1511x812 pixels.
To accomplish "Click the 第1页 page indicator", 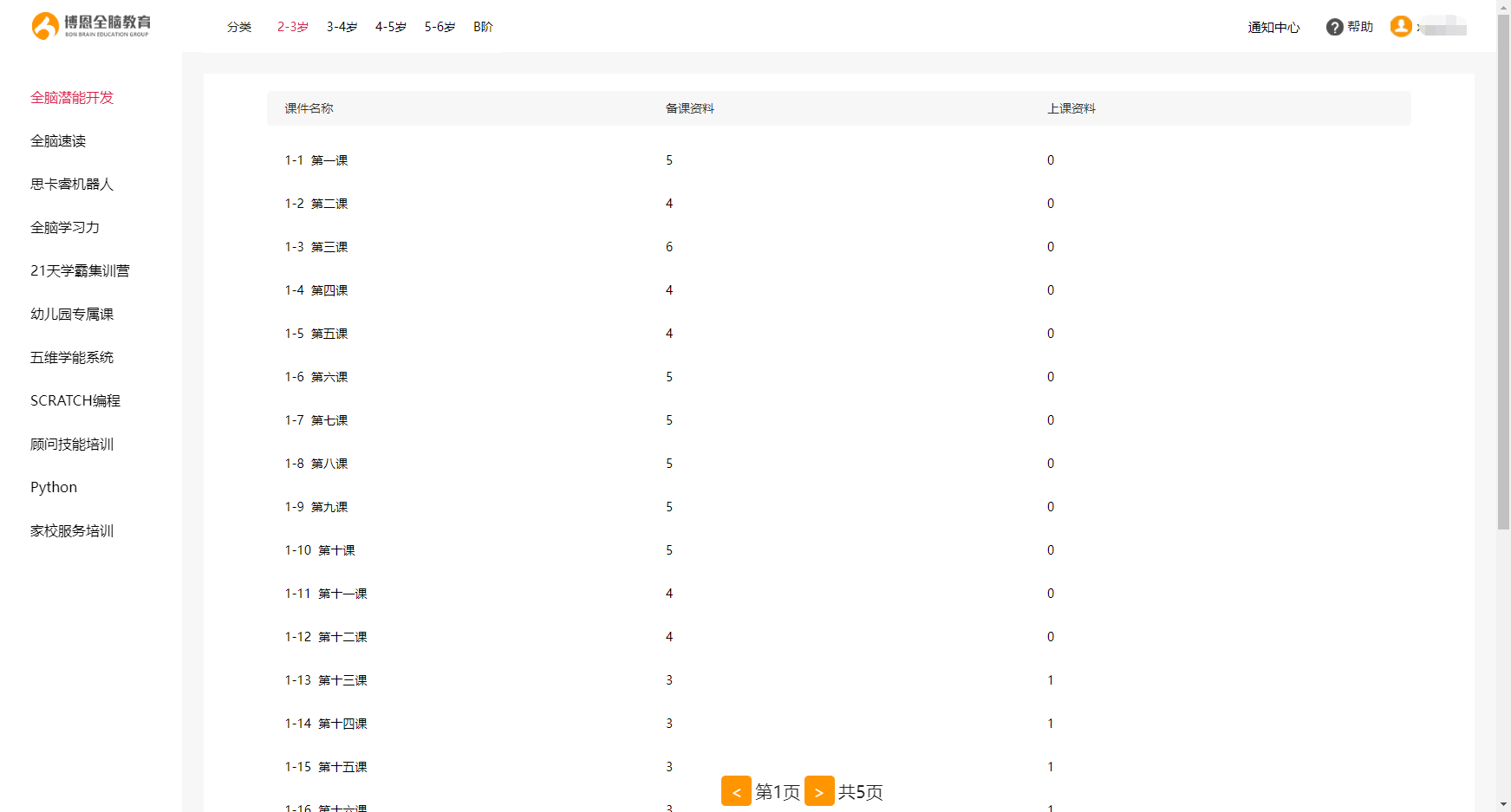I will [x=778, y=792].
